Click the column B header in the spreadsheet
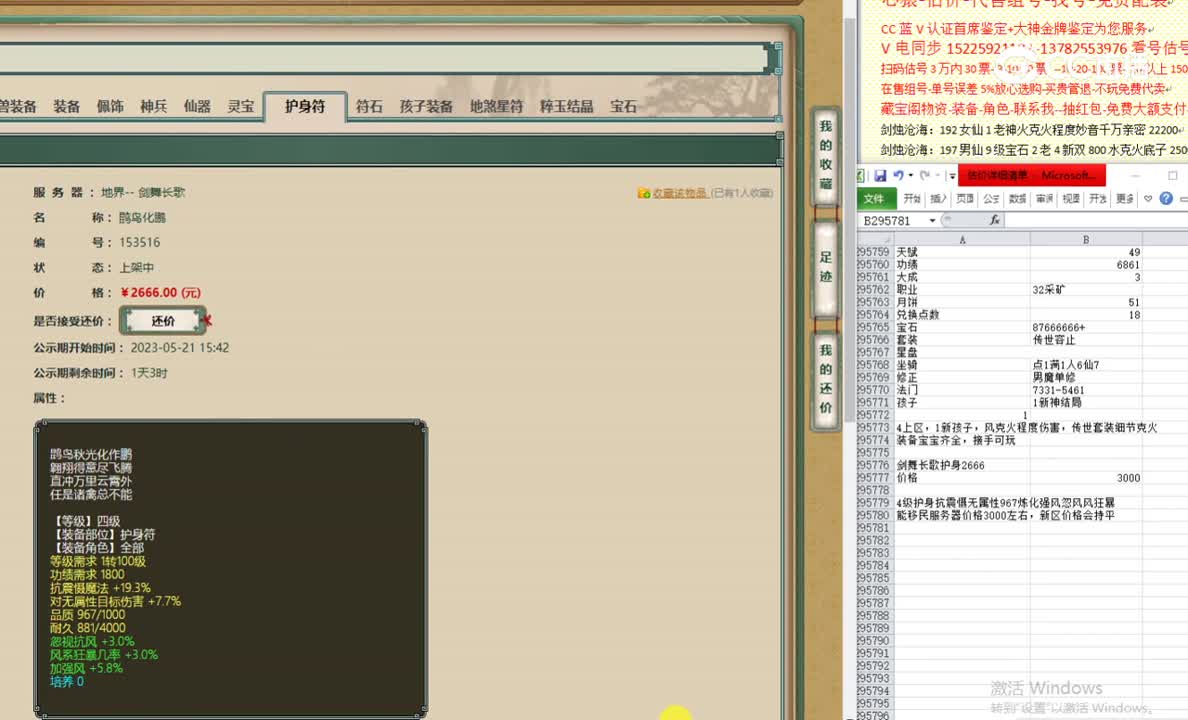The image size is (1188, 720). tap(1085, 240)
